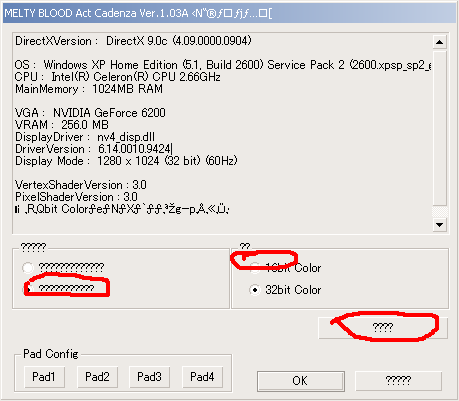Click the CPU Intel Celeron line
Image resolution: width=459 pixels, height=401 pixels.
(117, 77)
